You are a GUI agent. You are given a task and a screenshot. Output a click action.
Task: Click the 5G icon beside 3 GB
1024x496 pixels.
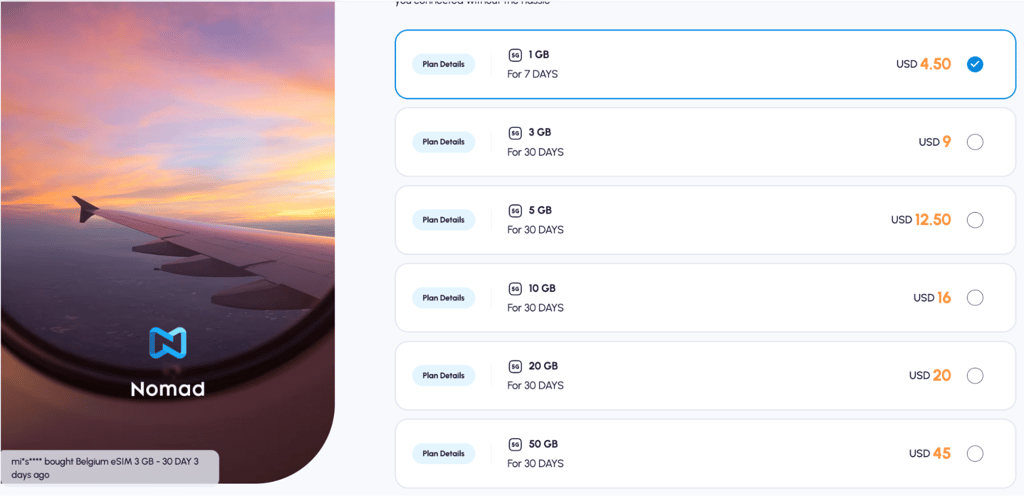(x=515, y=132)
